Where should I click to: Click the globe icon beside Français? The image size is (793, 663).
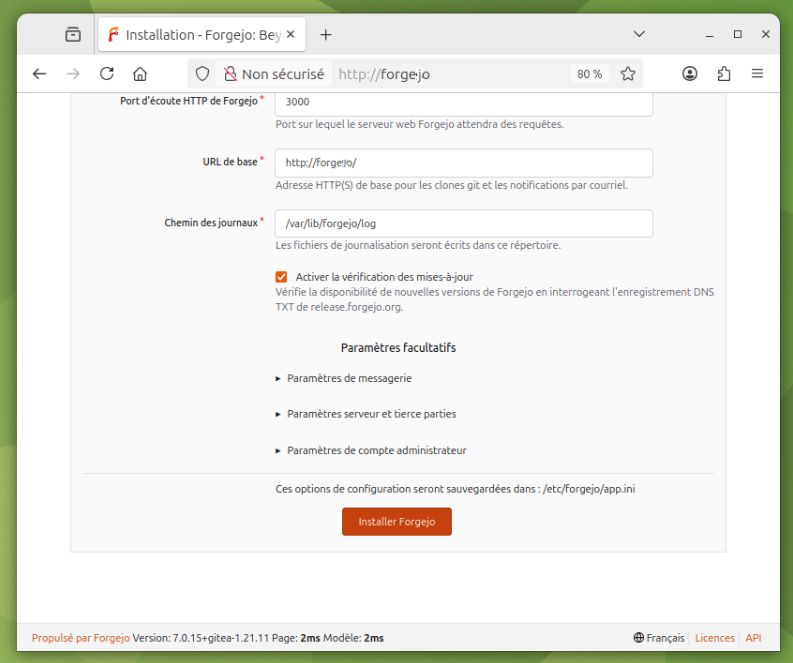pyautogui.click(x=639, y=638)
